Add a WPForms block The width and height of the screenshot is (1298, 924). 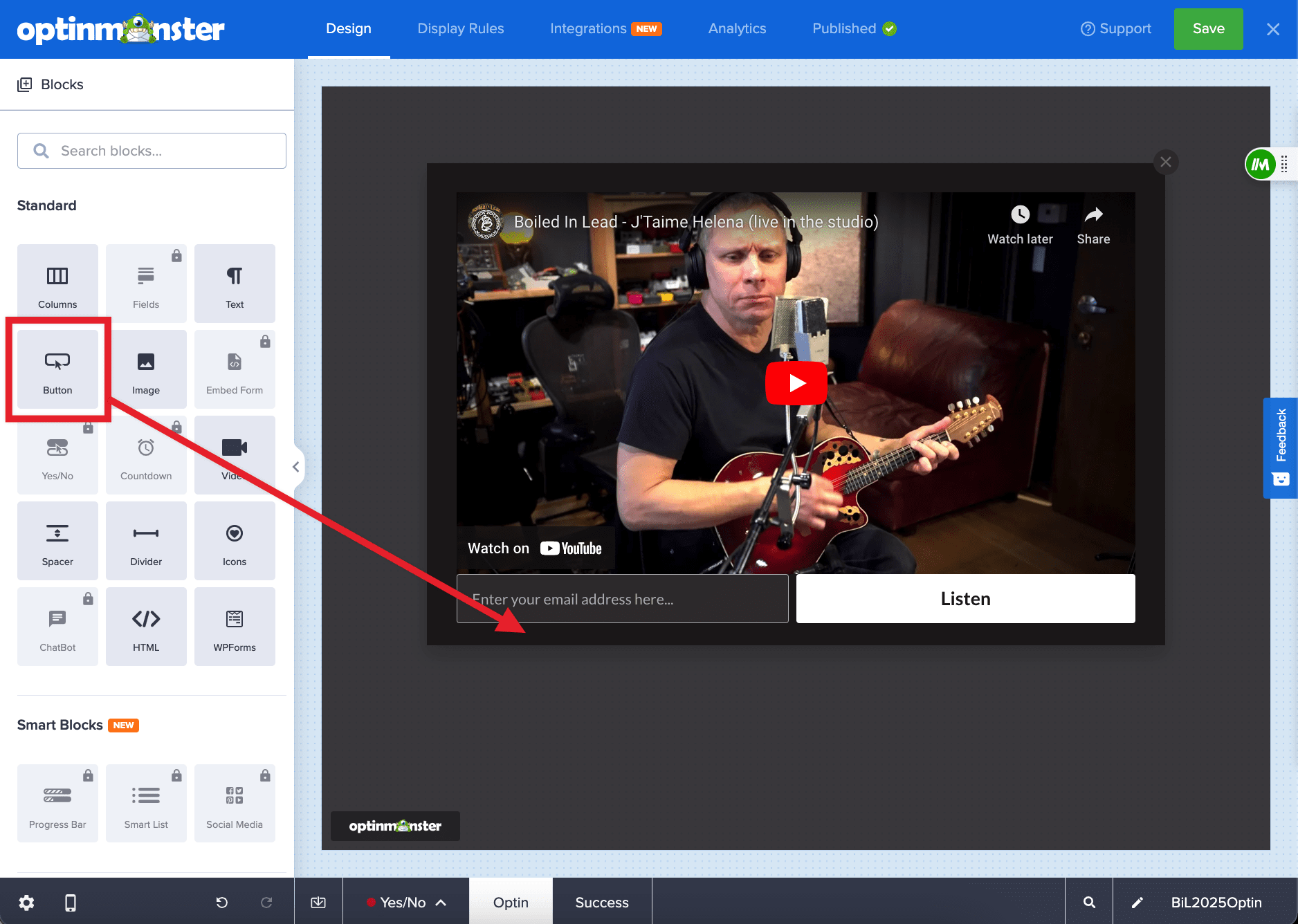tap(235, 627)
